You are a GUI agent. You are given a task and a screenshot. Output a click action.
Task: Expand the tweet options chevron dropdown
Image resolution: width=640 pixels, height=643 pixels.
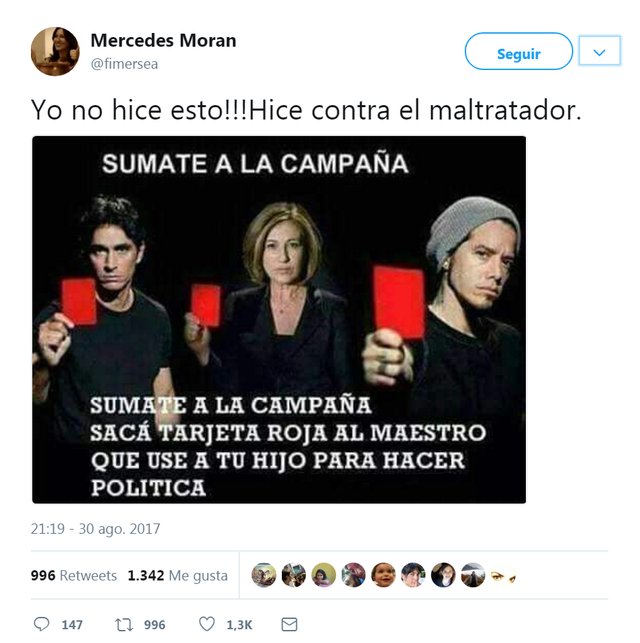coord(599,51)
